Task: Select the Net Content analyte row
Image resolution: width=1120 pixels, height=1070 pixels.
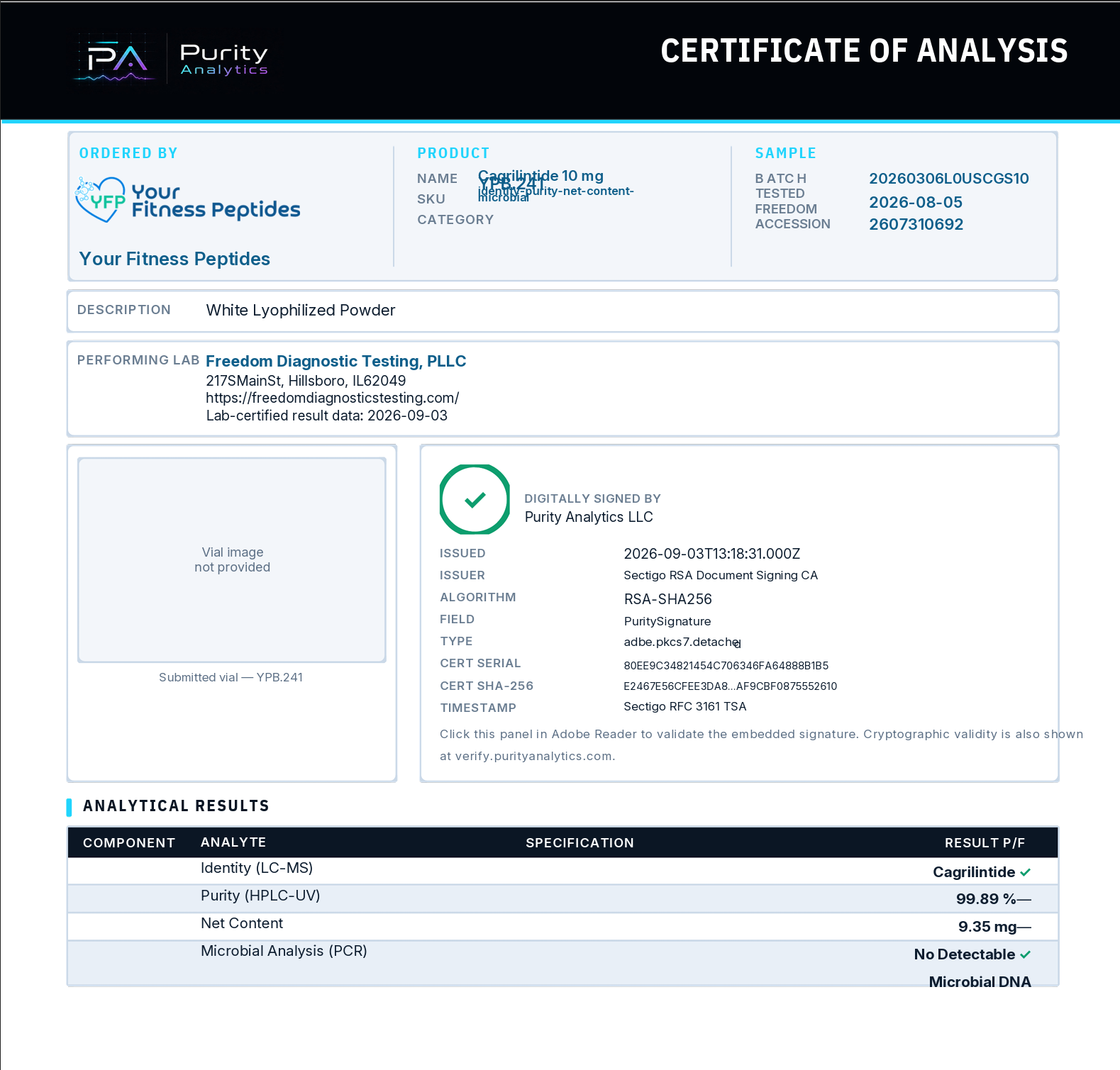Action: [x=562, y=926]
